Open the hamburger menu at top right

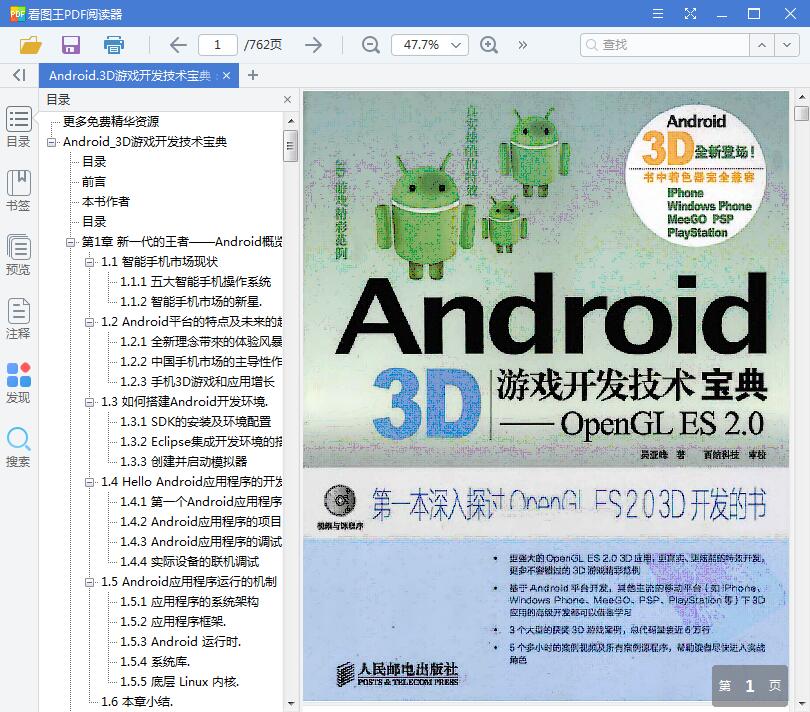(658, 14)
